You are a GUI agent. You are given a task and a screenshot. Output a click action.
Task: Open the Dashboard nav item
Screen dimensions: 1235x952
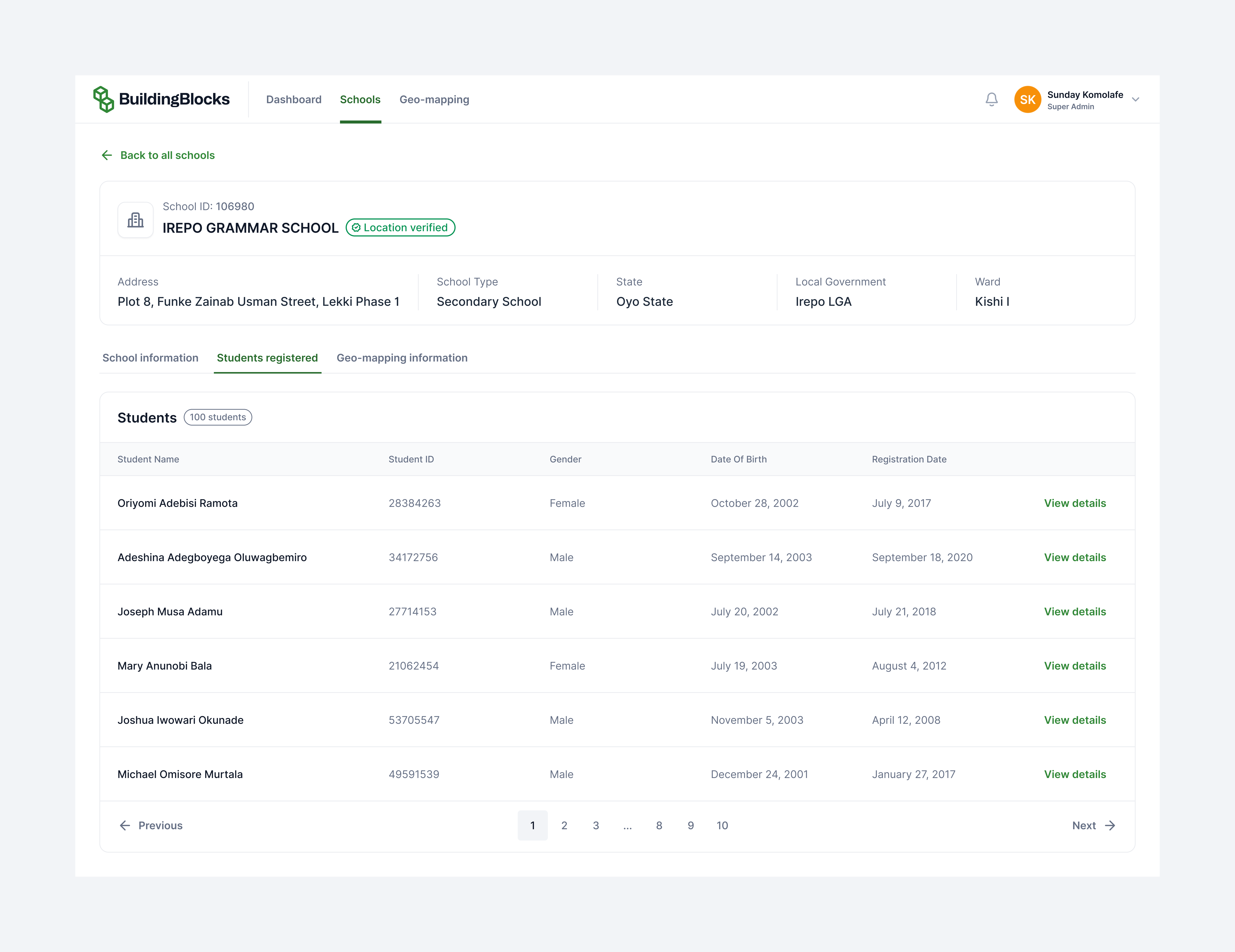pyautogui.click(x=294, y=100)
